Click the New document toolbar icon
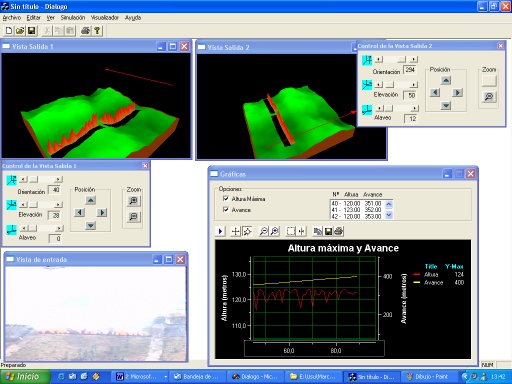Viewport: 512px width, 384px height. [9, 31]
